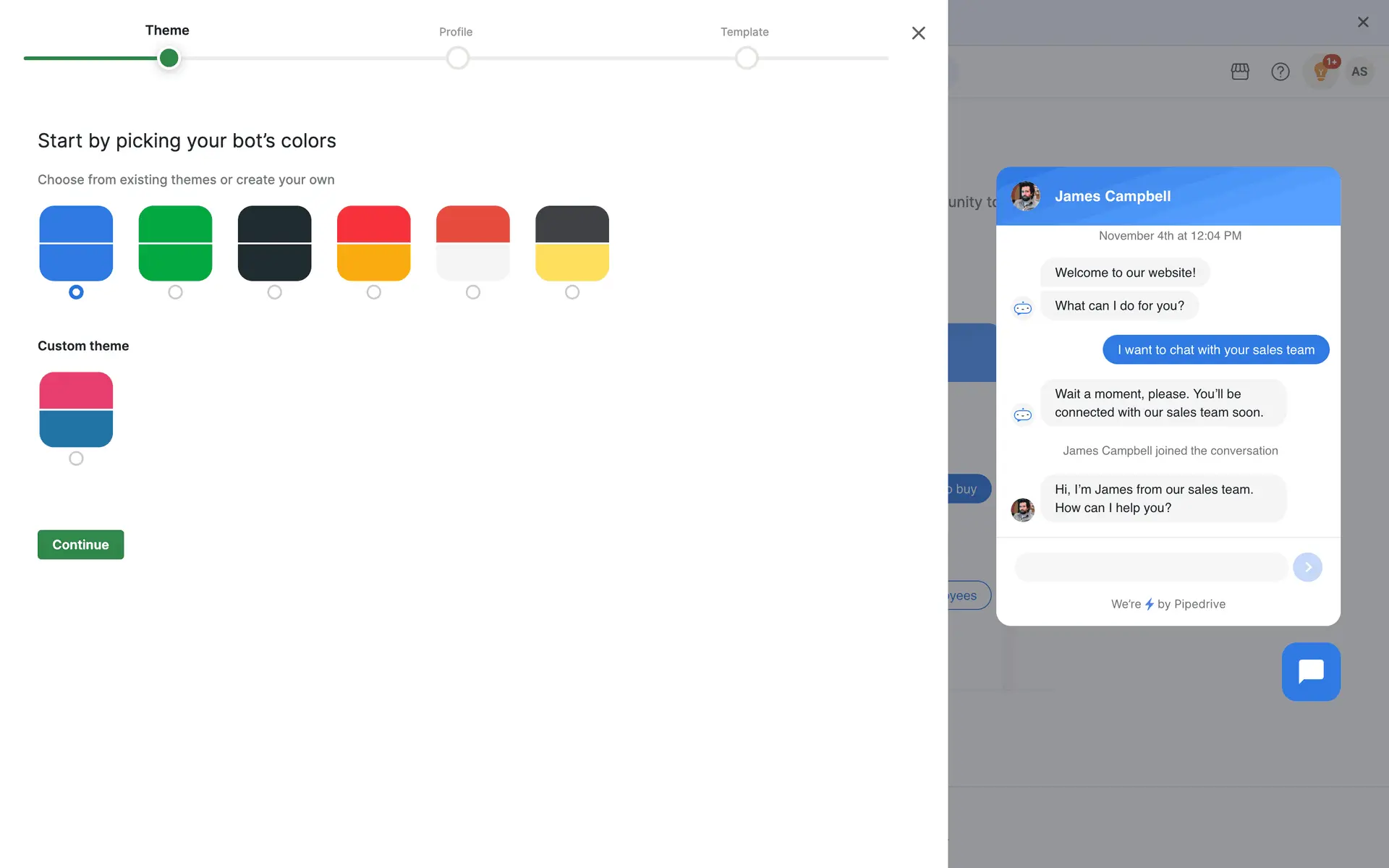Click James Campbell's avatar in chat header
The width and height of the screenshot is (1389, 868).
(1025, 196)
